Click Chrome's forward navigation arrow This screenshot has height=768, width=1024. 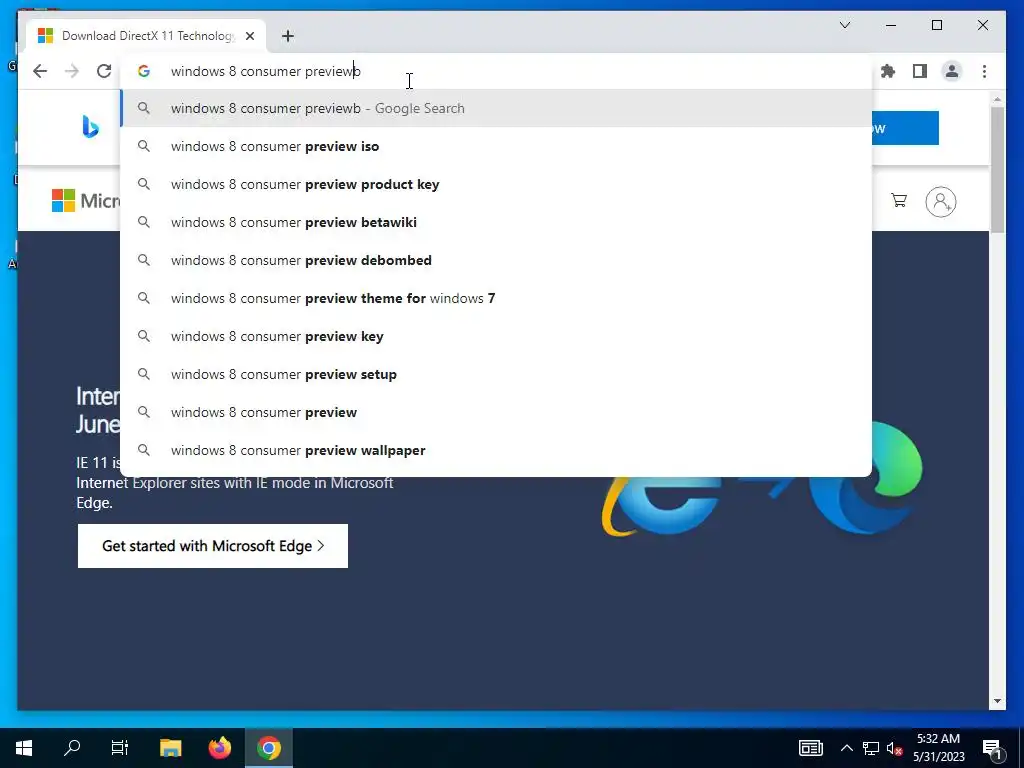tap(72, 71)
